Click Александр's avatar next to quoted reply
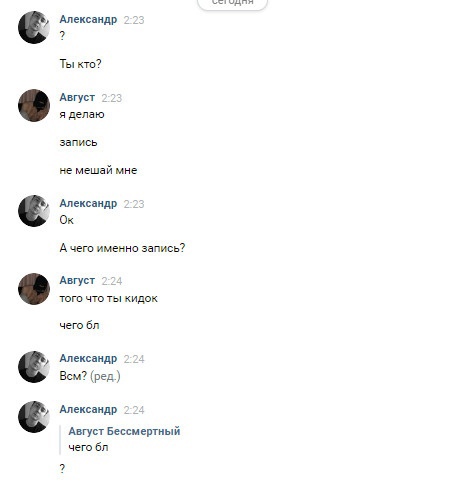The image size is (457, 493). pos(34,417)
